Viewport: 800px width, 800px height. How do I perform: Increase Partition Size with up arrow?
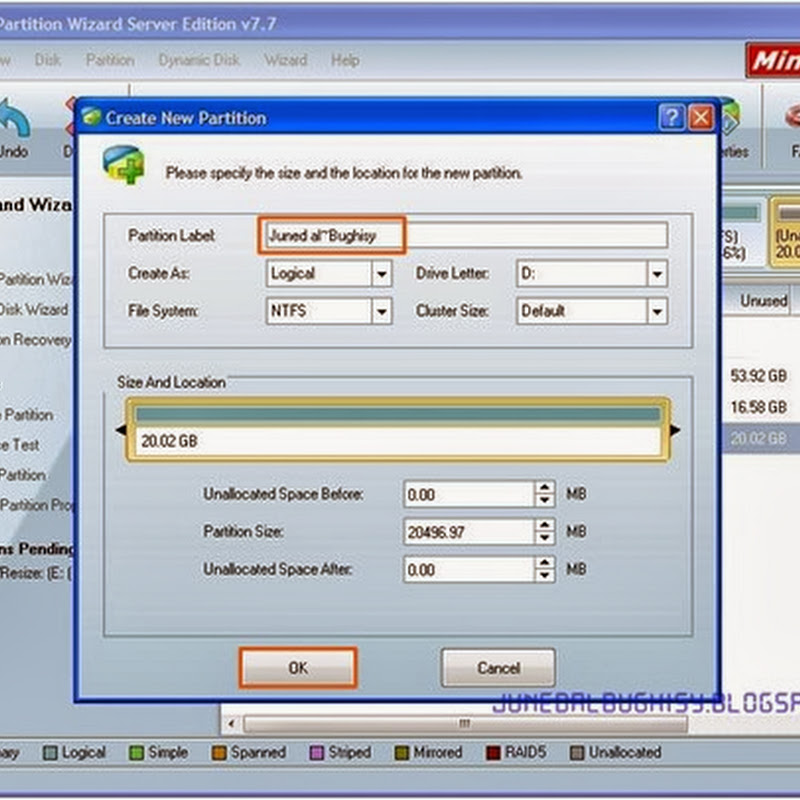tap(544, 526)
